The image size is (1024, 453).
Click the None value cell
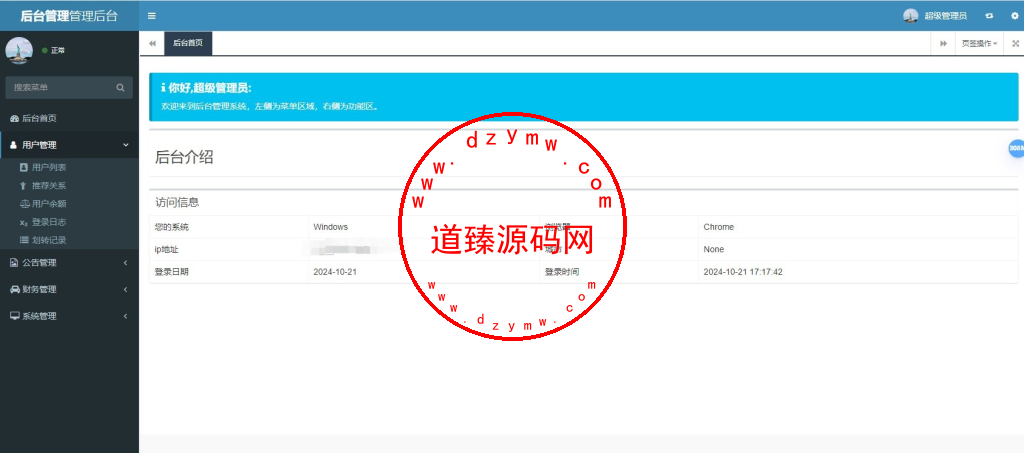click(858, 249)
